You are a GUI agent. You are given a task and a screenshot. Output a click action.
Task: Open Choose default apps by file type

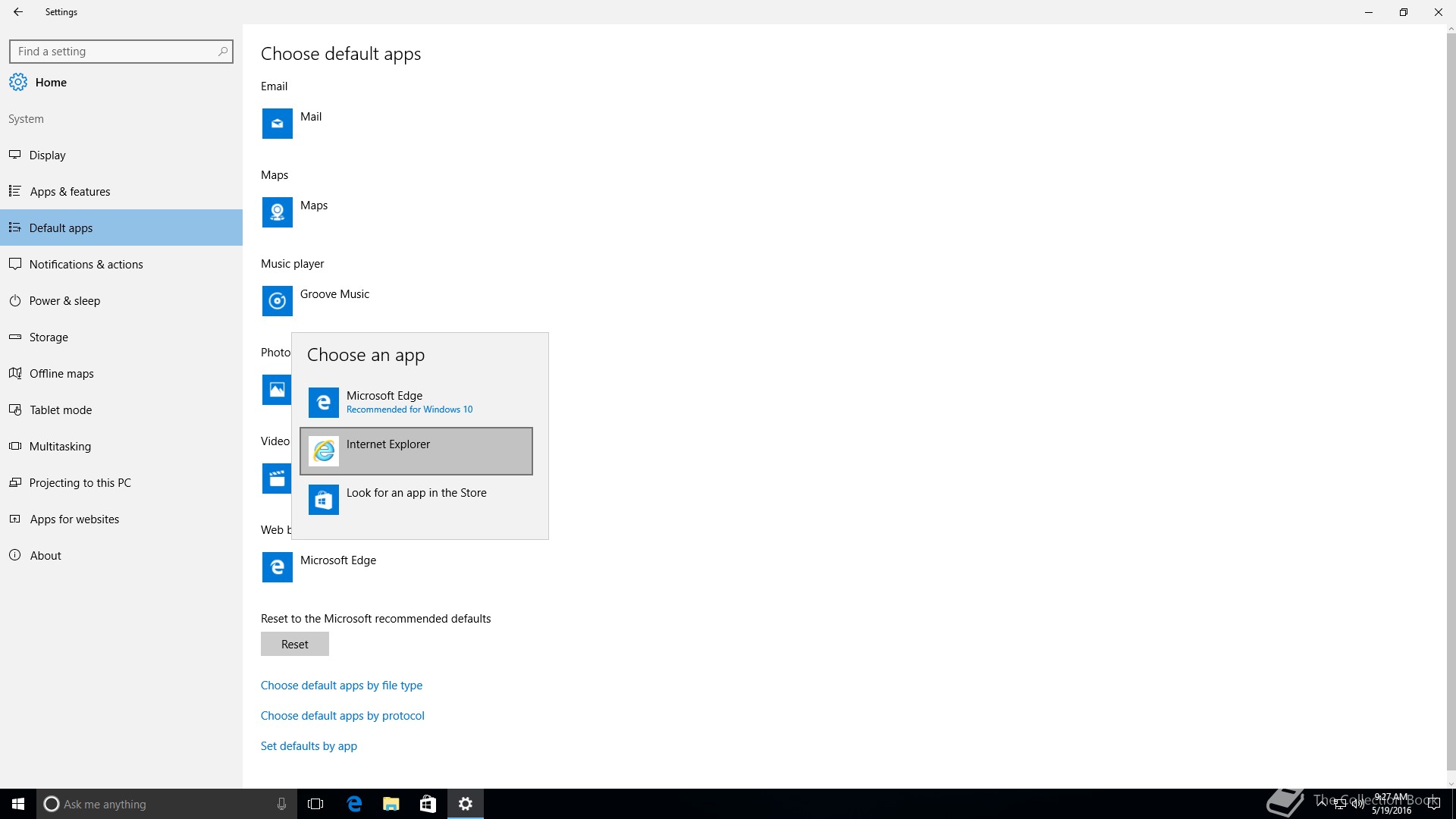click(341, 685)
